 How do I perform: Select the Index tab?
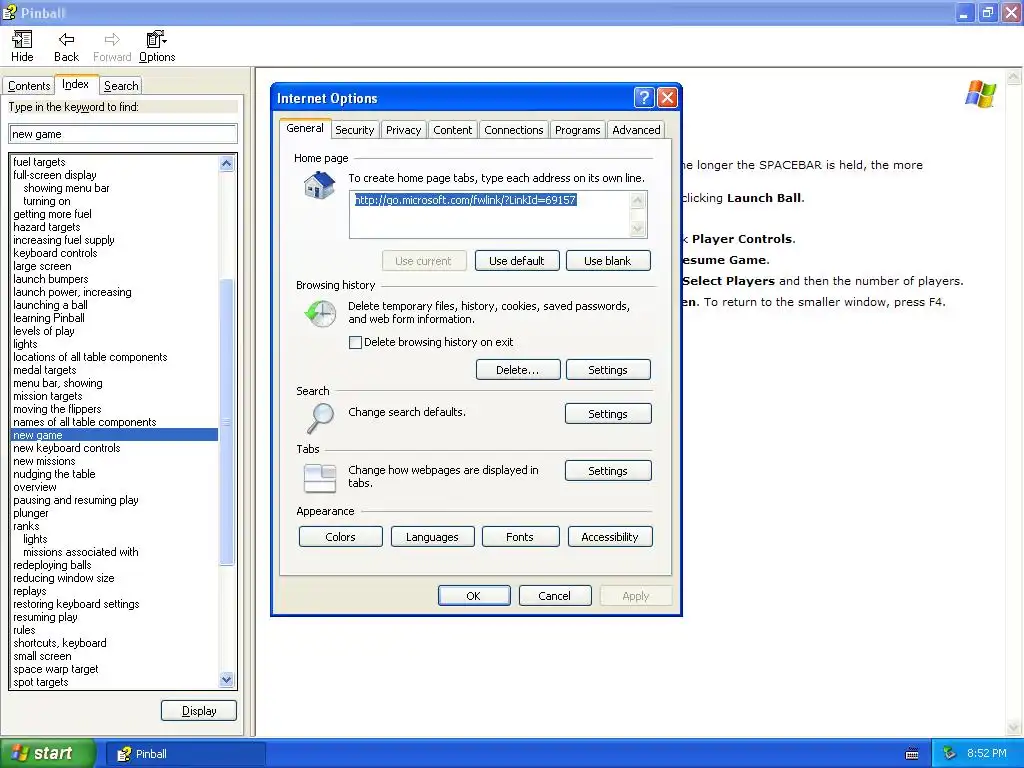coord(75,84)
